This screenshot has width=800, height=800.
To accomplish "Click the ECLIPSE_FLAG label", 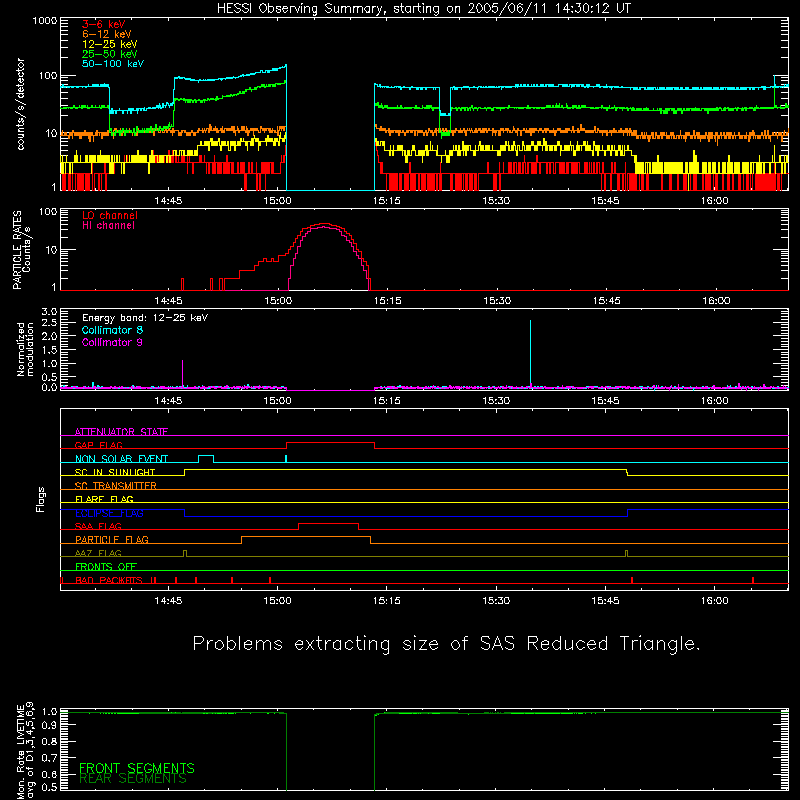I will click(109, 513).
